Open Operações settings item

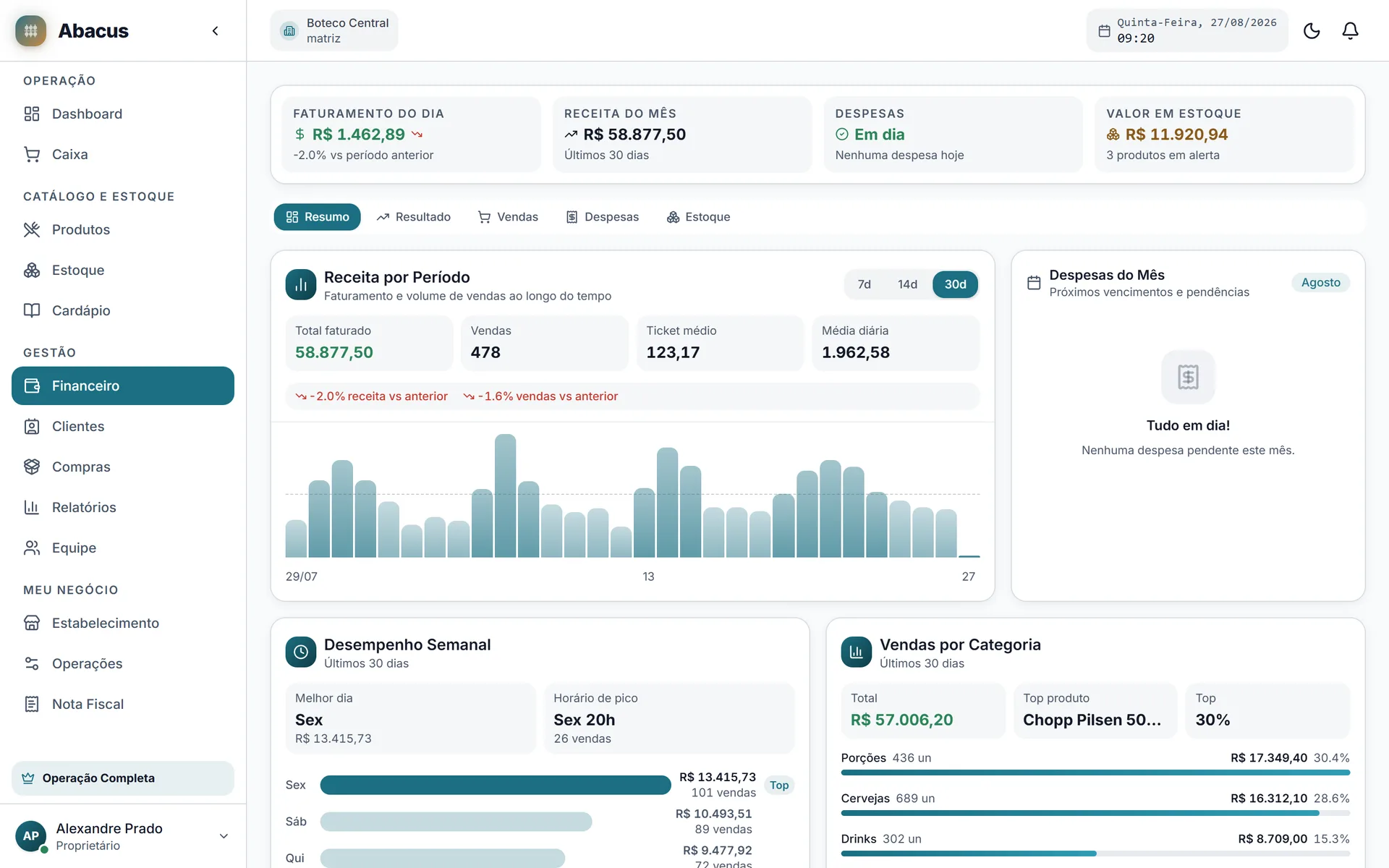click(x=123, y=663)
